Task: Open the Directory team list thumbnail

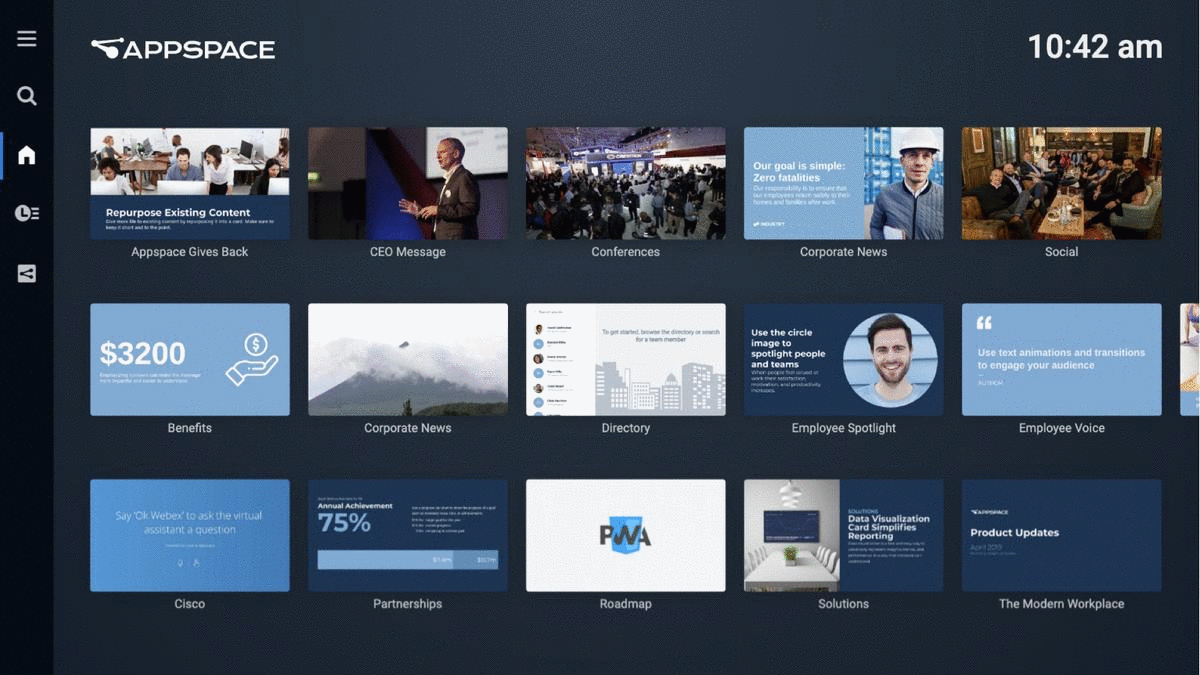Action: 626,360
